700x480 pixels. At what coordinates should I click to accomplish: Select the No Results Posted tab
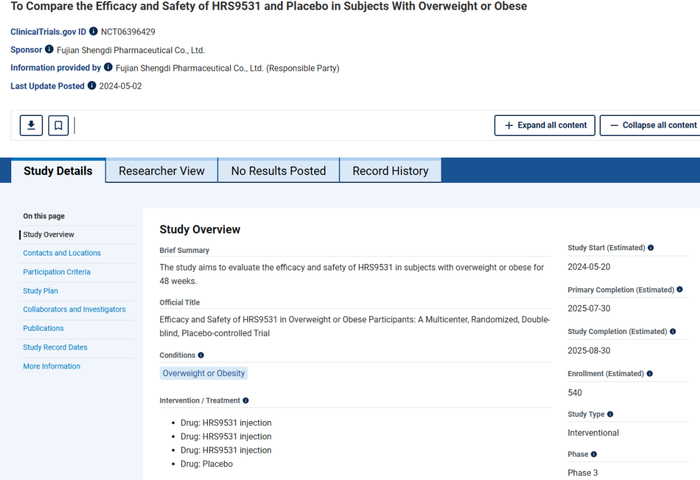pyautogui.click(x=278, y=171)
